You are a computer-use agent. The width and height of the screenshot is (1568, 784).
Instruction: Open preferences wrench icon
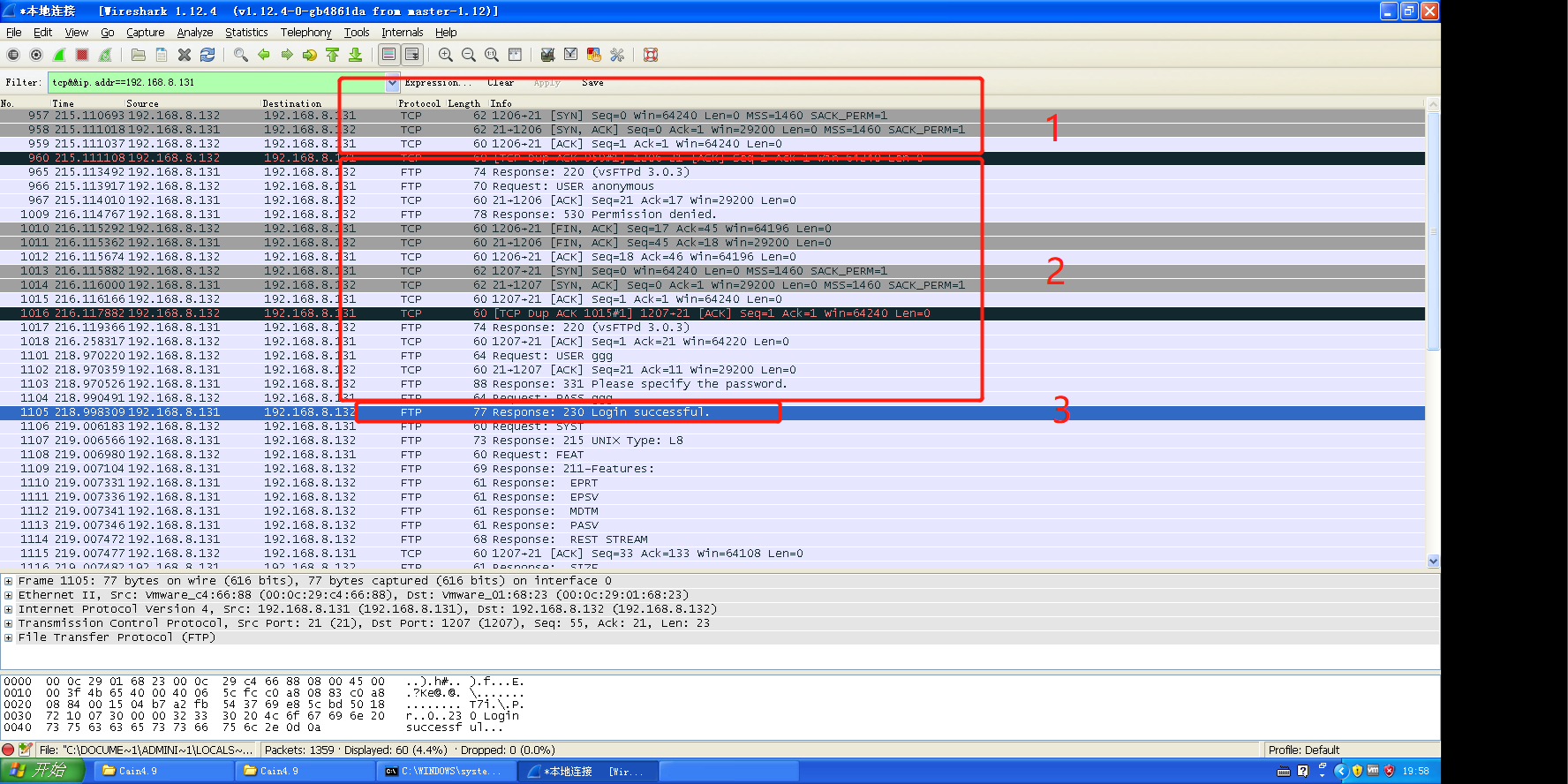click(617, 55)
